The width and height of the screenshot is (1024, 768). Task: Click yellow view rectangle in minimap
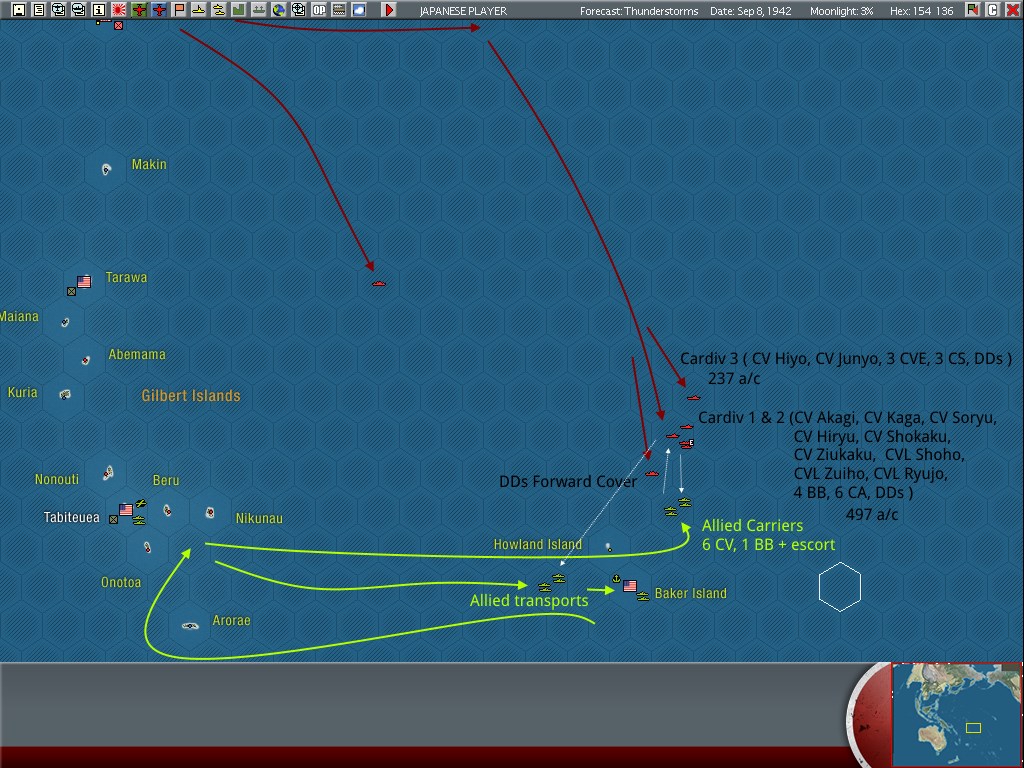click(974, 728)
